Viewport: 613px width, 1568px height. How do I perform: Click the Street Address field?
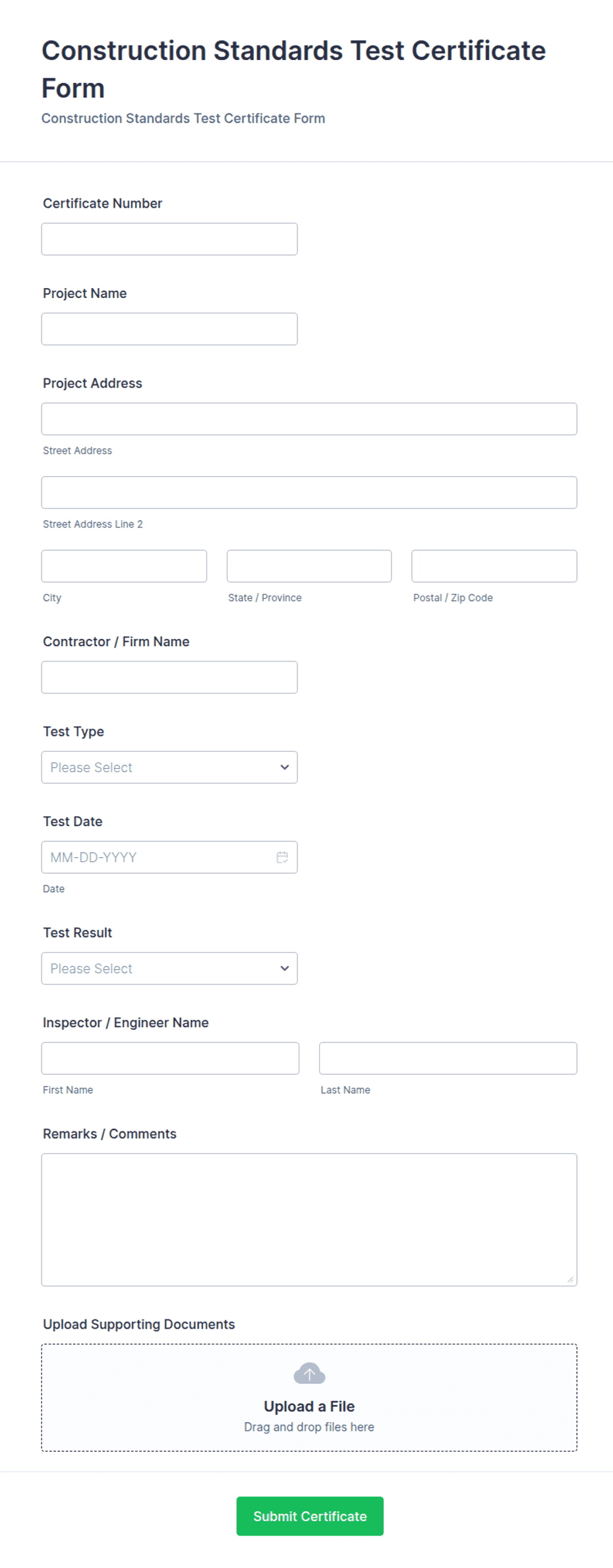[x=309, y=419]
